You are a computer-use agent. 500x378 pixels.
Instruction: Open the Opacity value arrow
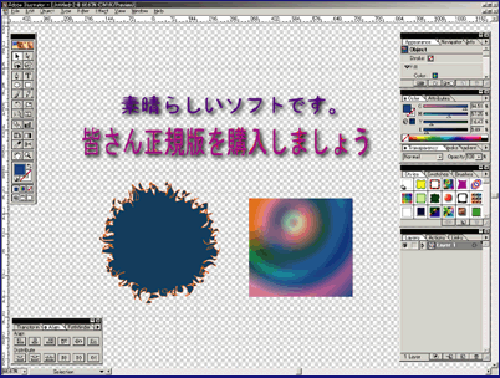[x=479, y=156]
